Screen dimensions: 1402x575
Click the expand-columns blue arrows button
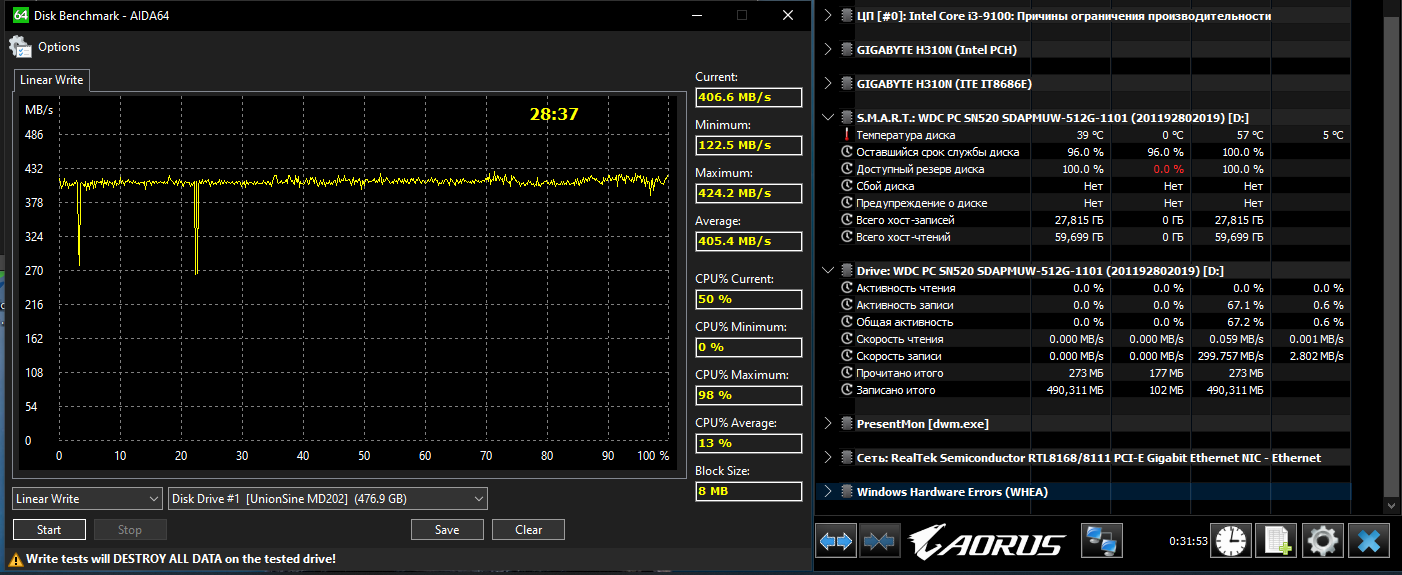(x=837, y=541)
